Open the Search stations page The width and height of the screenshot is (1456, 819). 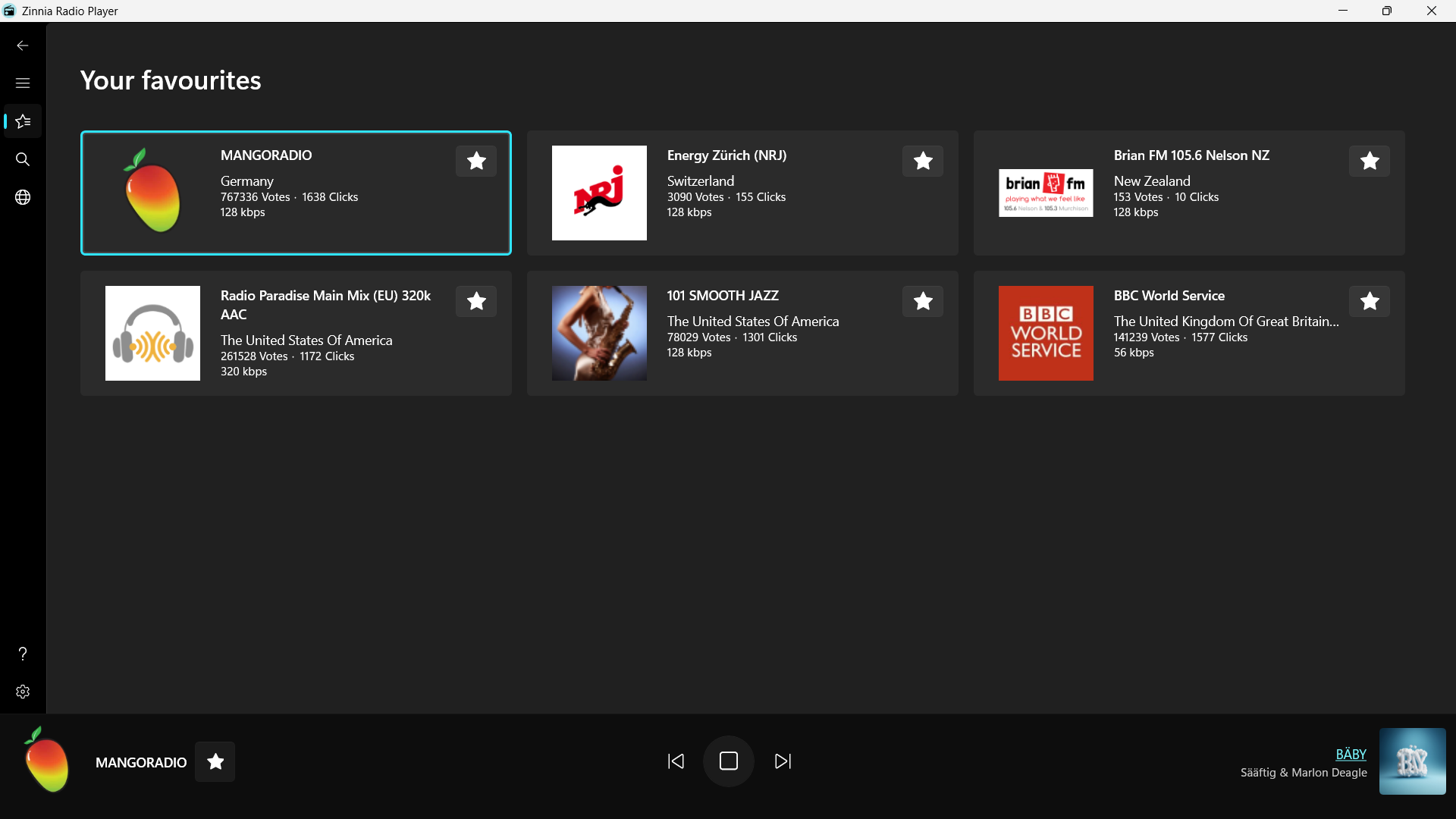click(x=23, y=159)
